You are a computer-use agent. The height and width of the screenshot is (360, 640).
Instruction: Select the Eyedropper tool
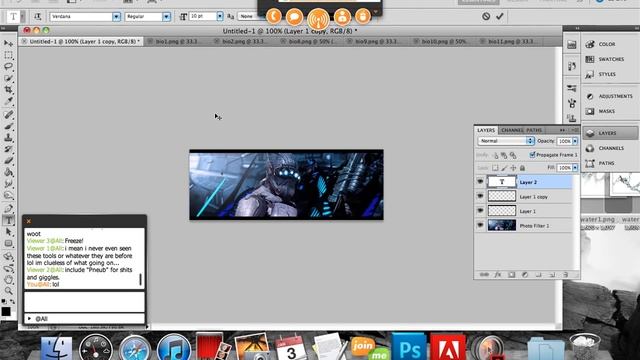click(9, 101)
